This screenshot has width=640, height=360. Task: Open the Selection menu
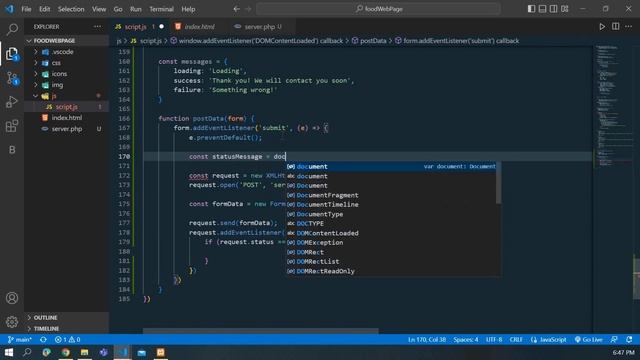[x=71, y=9]
